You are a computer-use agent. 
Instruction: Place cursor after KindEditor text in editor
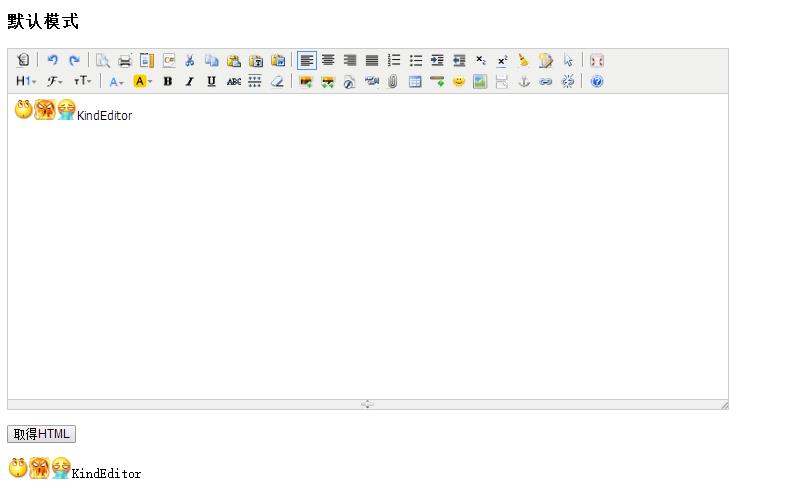(x=133, y=116)
